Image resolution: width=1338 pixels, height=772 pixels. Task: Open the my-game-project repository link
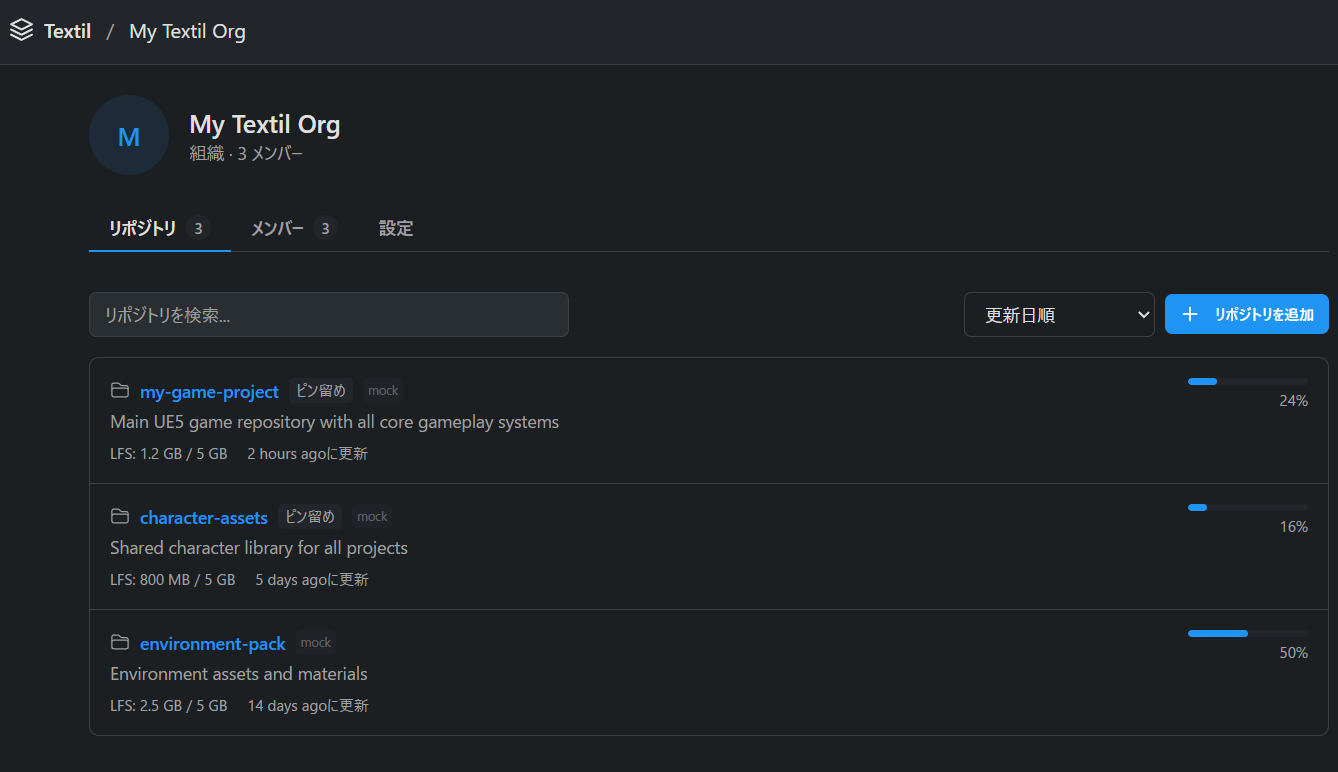[x=209, y=392]
